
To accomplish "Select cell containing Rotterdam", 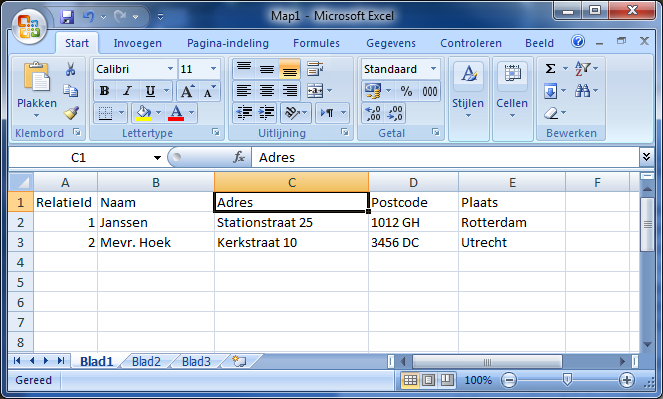I will click(512, 222).
